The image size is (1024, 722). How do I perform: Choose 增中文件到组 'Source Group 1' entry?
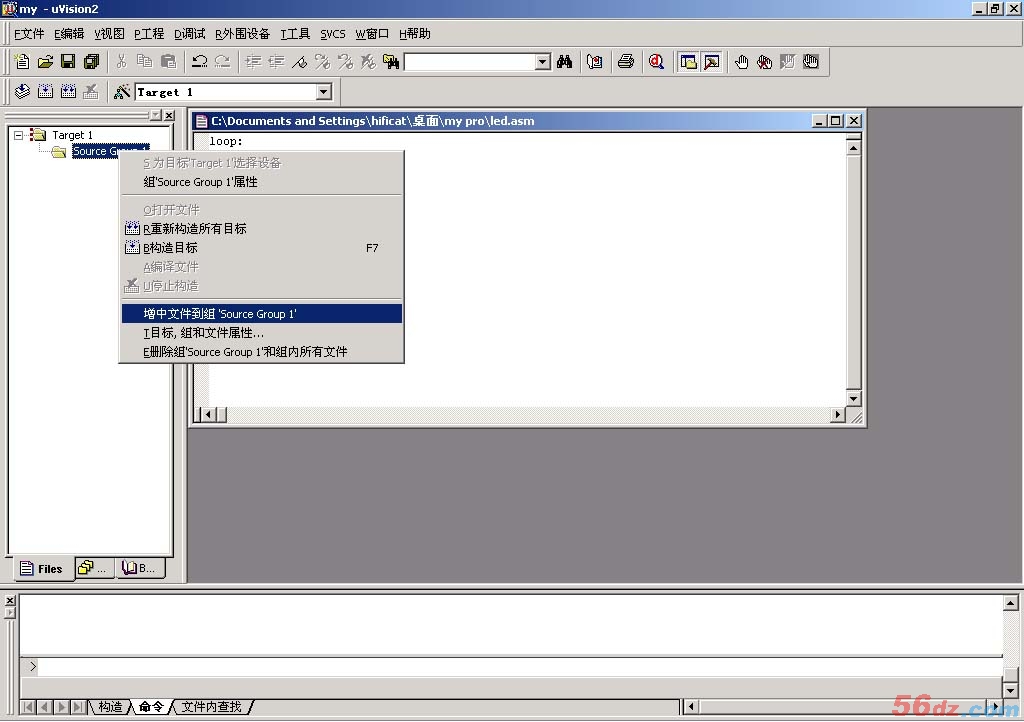click(x=262, y=314)
